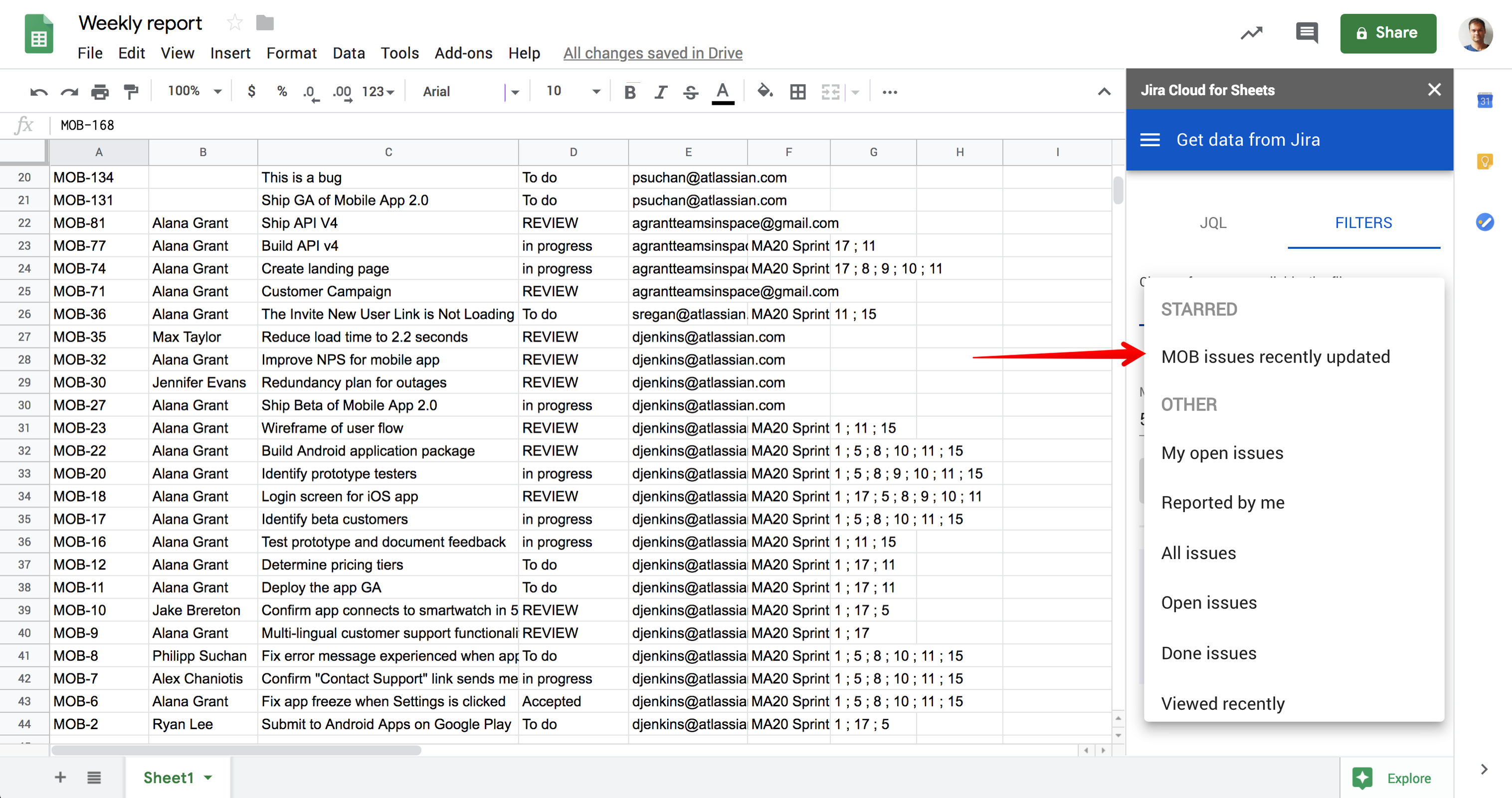Open the Jira sidebar hamburger menu
Viewport: 1512px width, 798px height.
point(1149,140)
